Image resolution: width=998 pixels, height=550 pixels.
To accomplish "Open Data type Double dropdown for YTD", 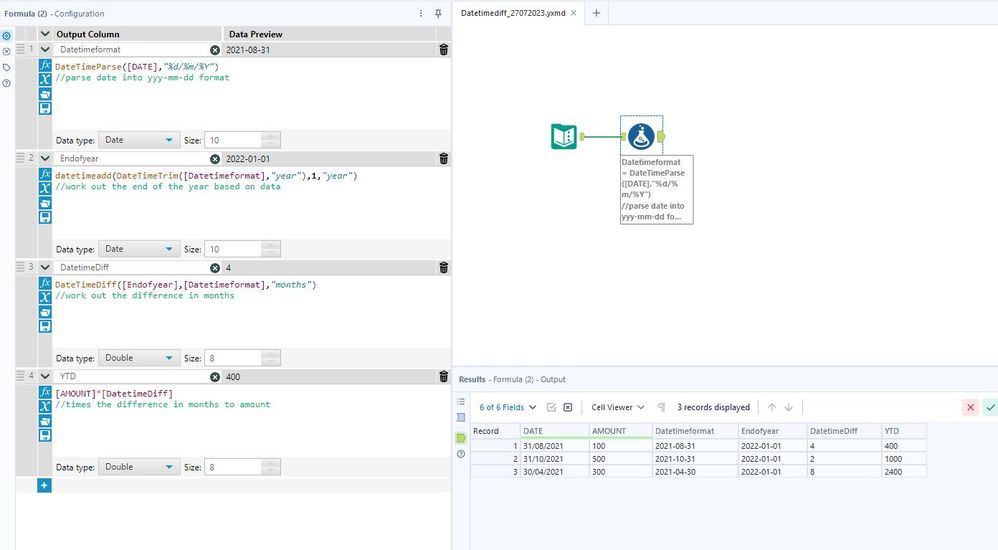I will coord(138,467).
